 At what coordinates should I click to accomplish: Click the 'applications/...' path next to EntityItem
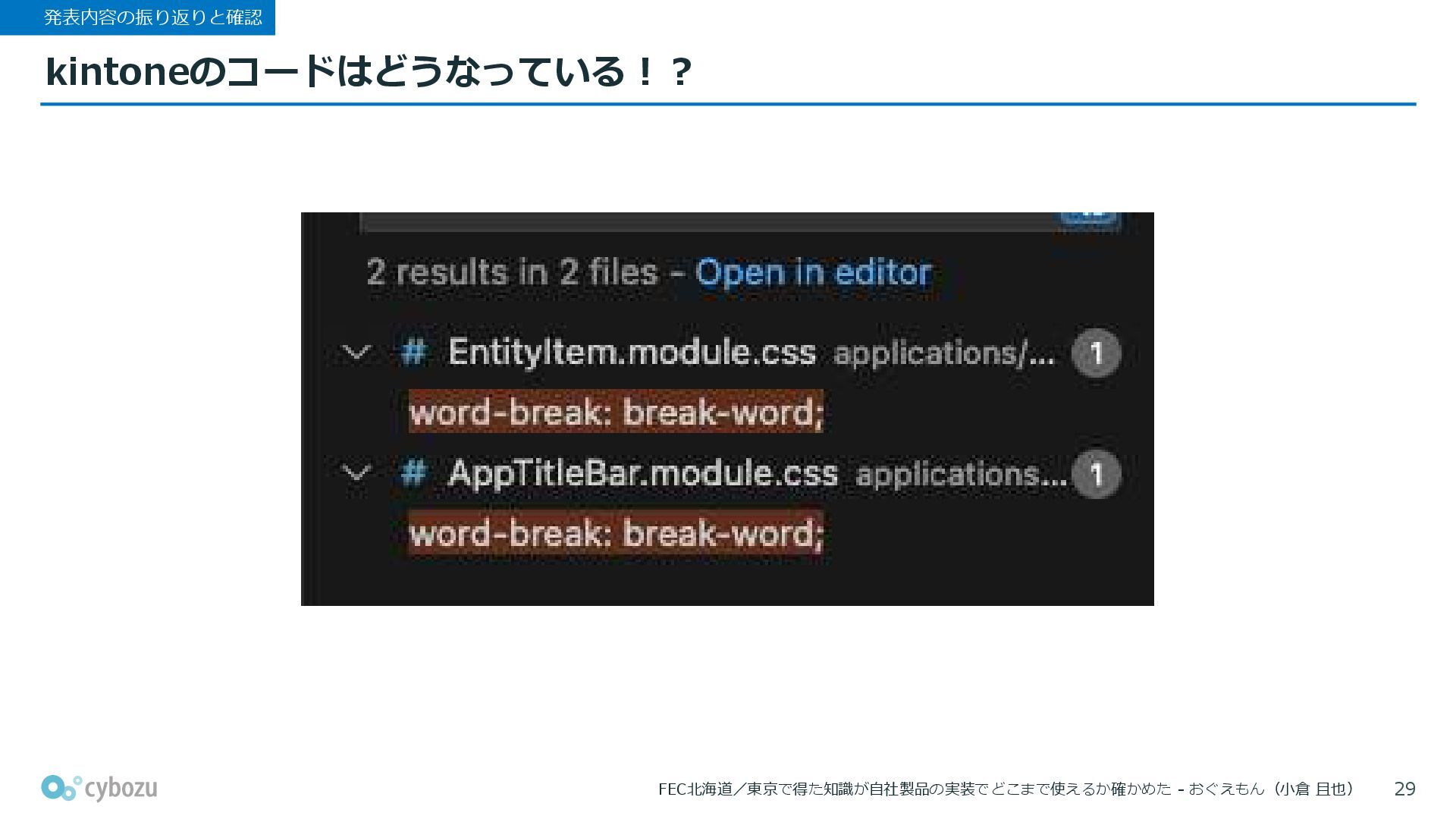coord(944,353)
